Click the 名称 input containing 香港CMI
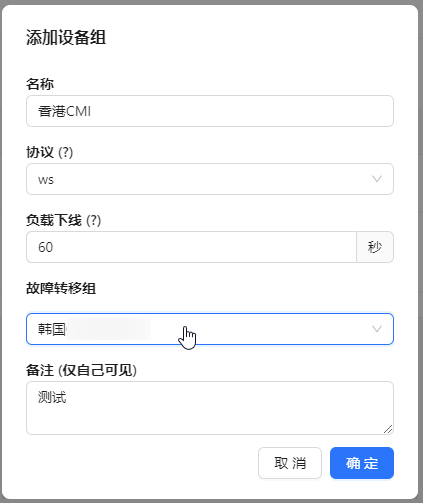This screenshot has width=423, height=503. coord(210,111)
